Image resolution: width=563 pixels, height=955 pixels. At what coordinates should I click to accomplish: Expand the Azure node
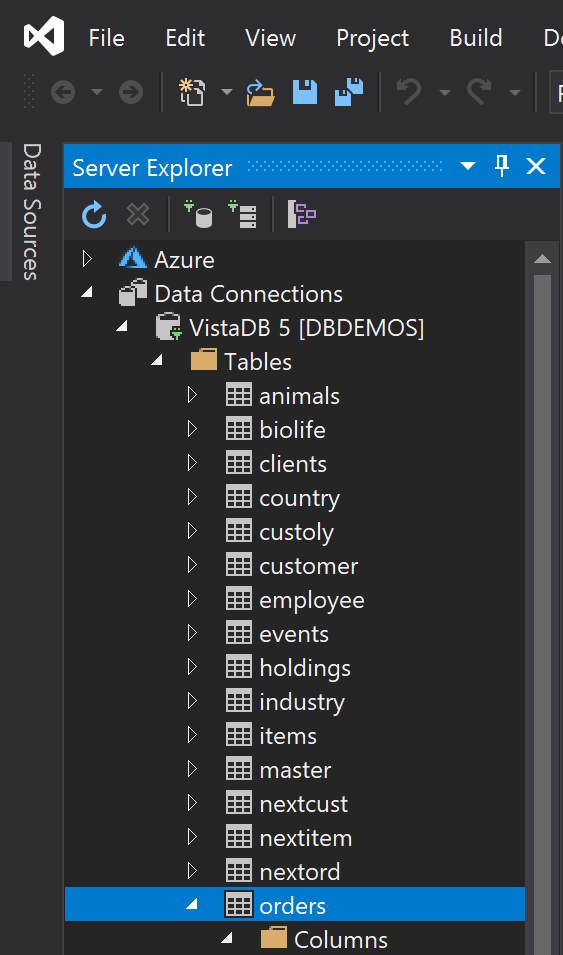[x=87, y=259]
